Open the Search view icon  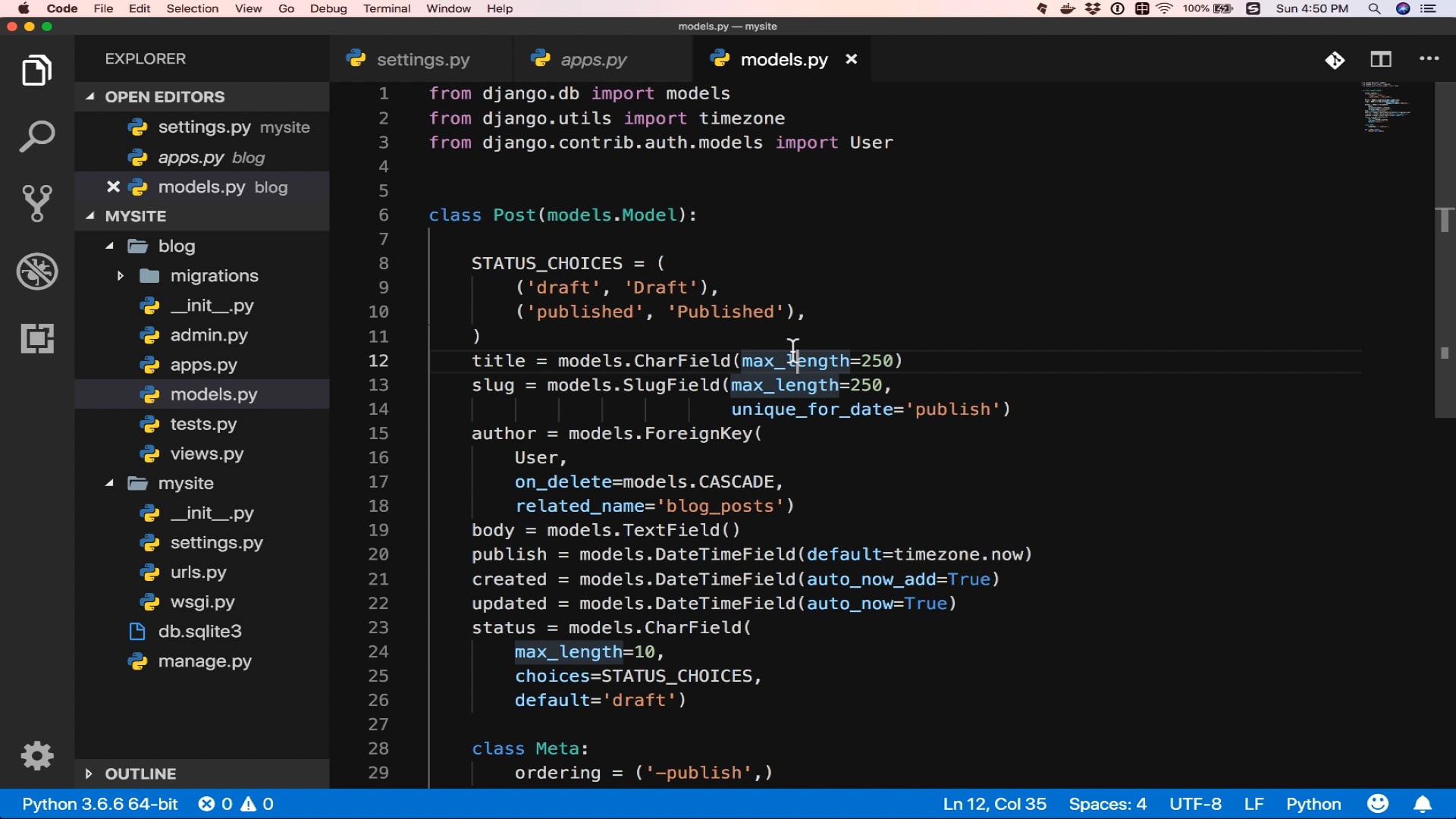point(36,137)
